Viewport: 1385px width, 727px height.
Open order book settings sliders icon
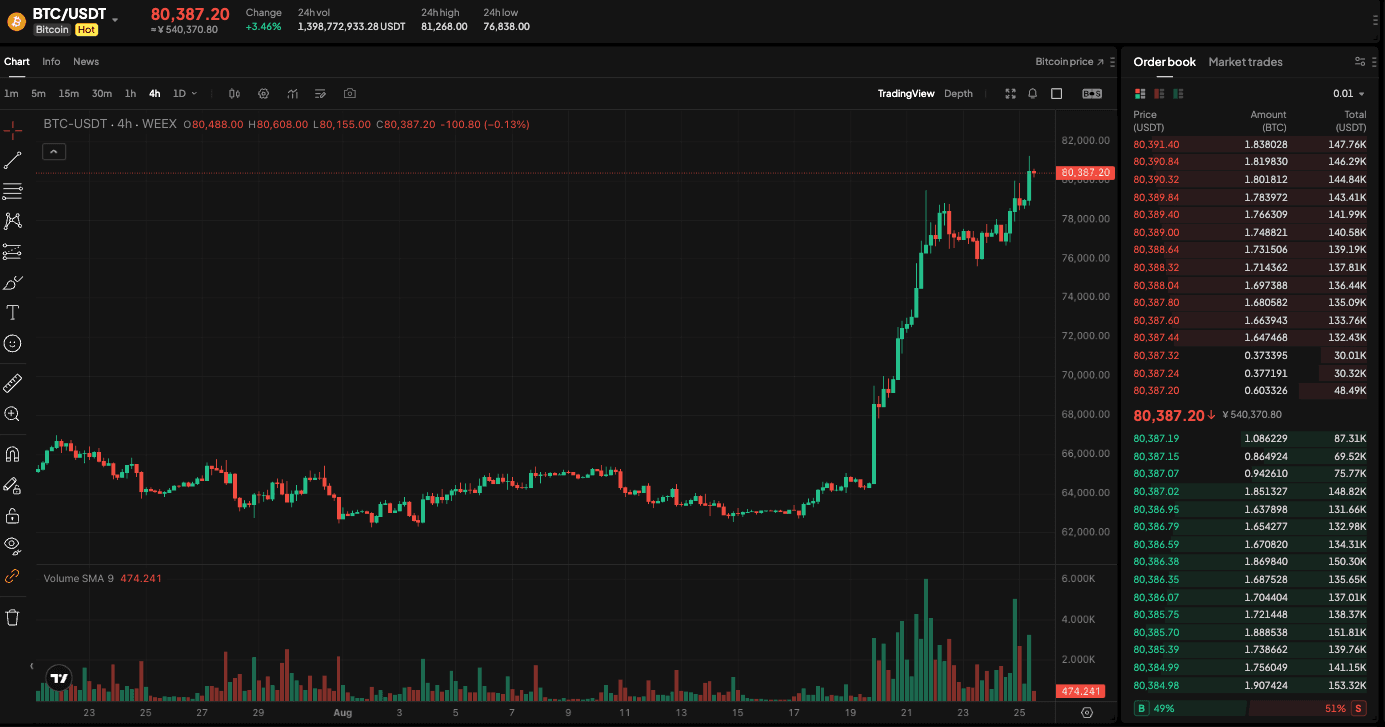click(1360, 62)
